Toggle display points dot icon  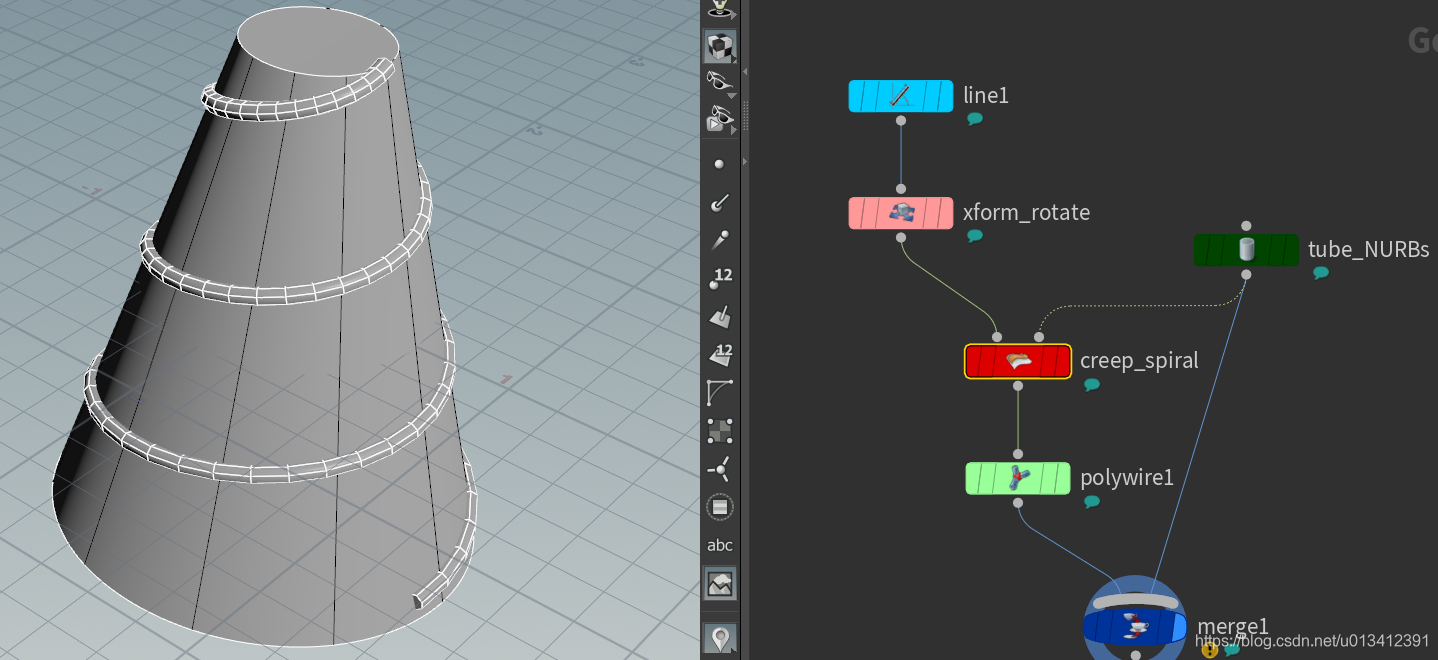point(719,163)
